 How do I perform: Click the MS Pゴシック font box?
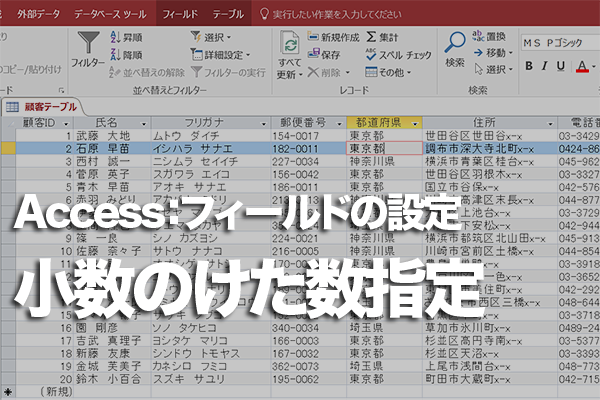560,43
